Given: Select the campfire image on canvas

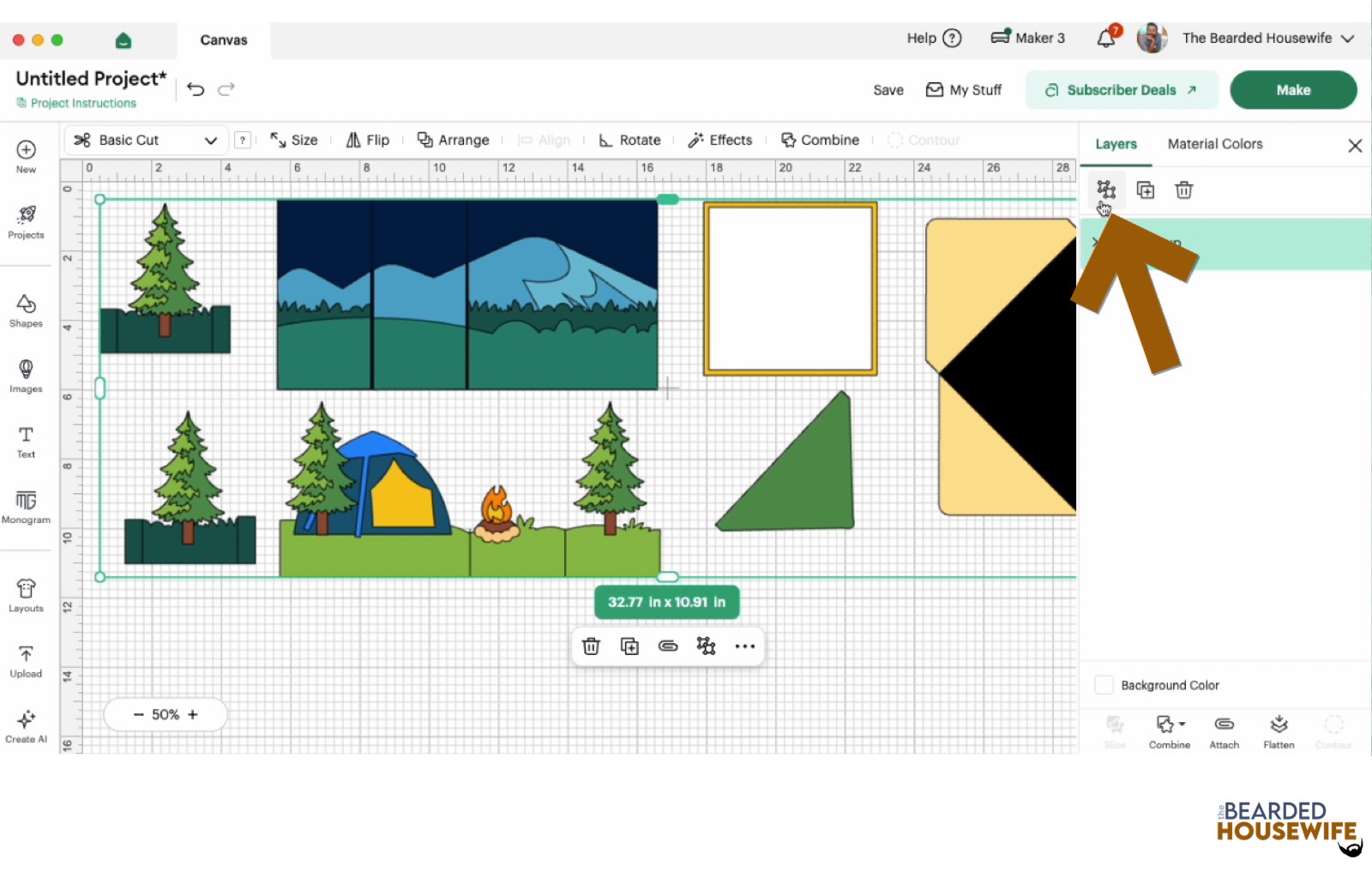Looking at the screenshot, I should click(x=498, y=515).
